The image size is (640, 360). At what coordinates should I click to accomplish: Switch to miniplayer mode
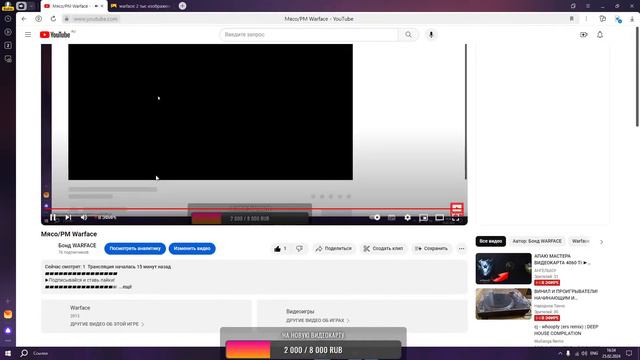click(424, 218)
